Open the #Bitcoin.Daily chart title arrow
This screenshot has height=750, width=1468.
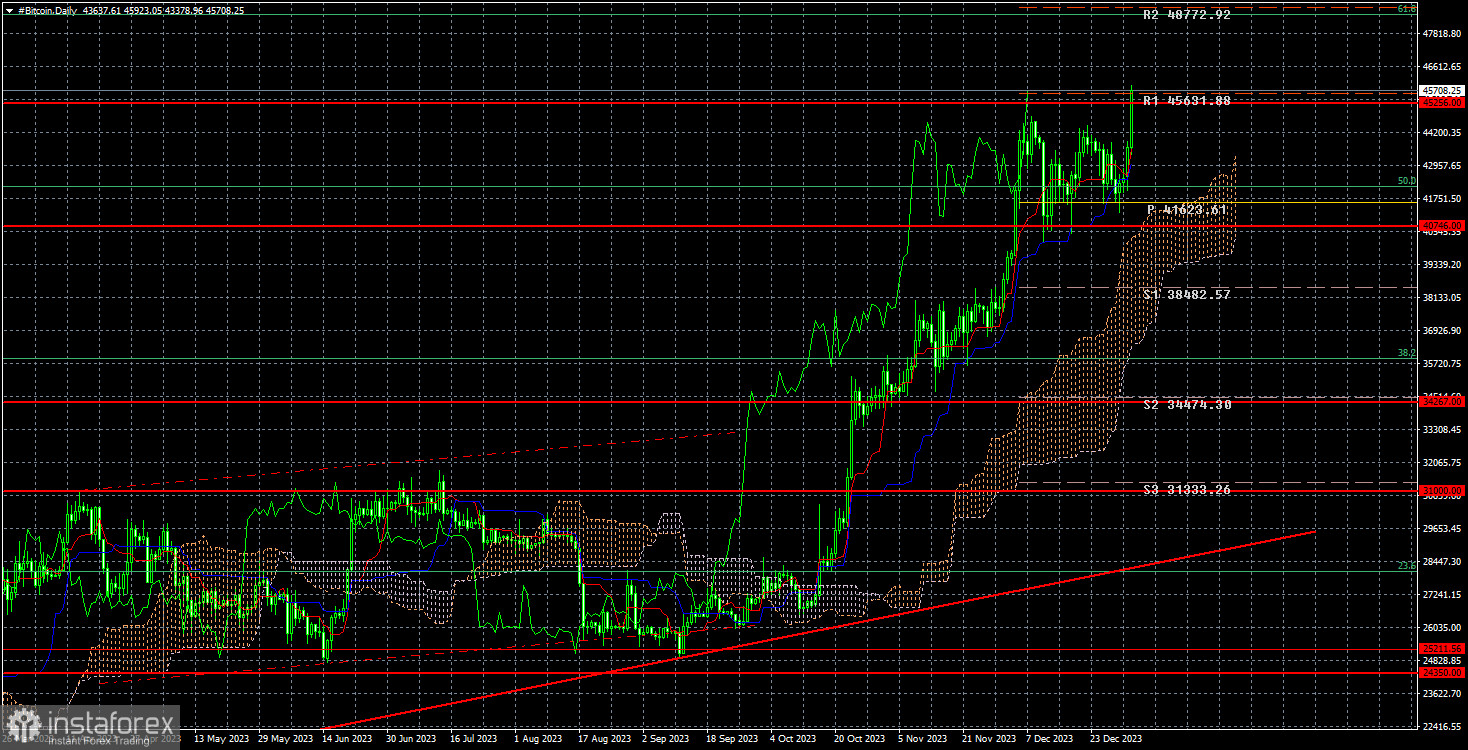click(x=10, y=10)
